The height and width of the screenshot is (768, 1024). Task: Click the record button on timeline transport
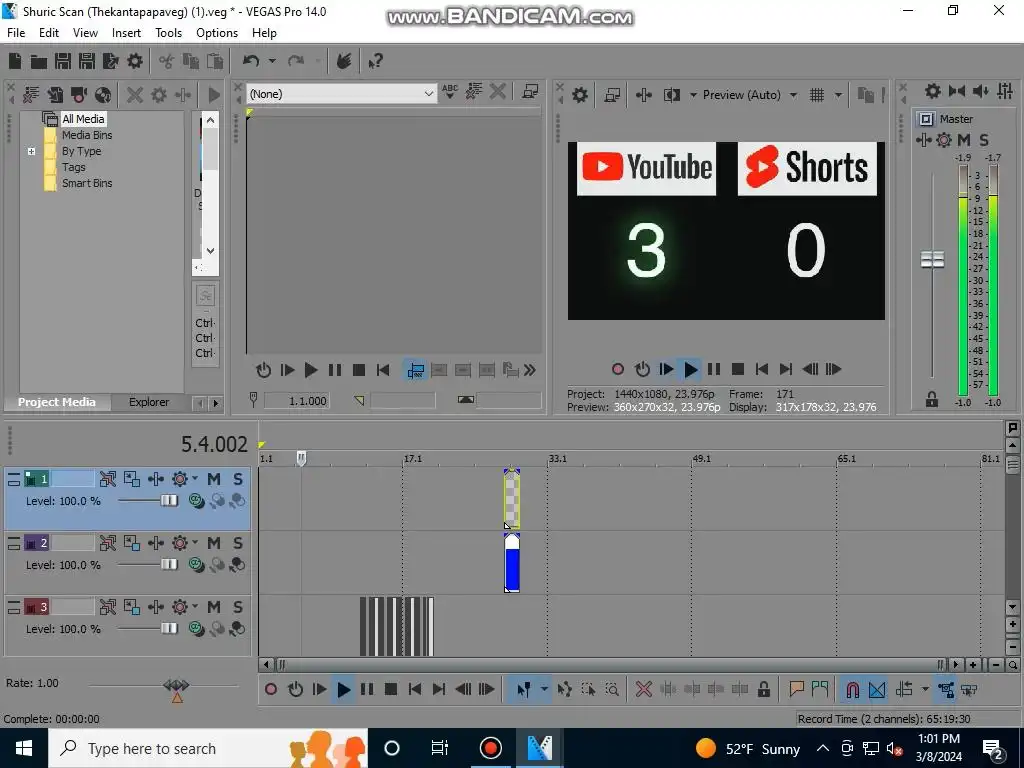click(271, 690)
